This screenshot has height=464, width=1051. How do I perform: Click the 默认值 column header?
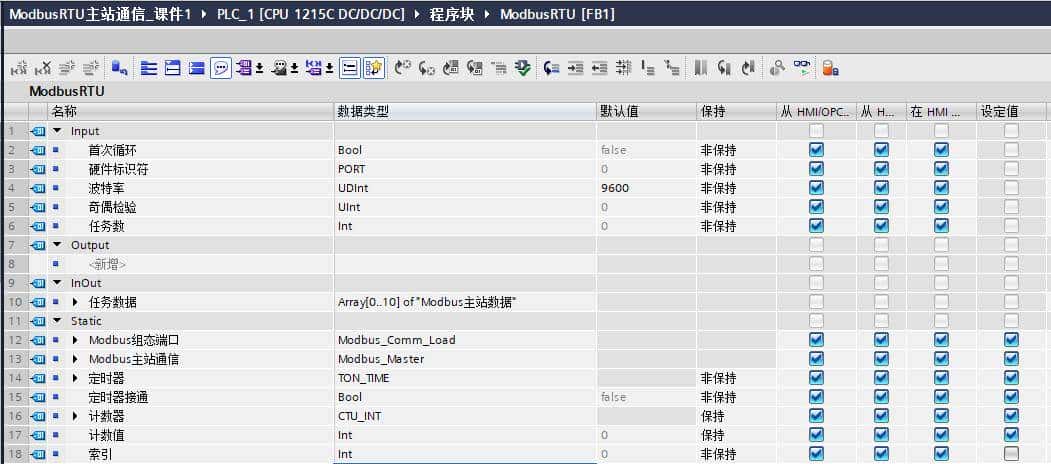click(646, 112)
